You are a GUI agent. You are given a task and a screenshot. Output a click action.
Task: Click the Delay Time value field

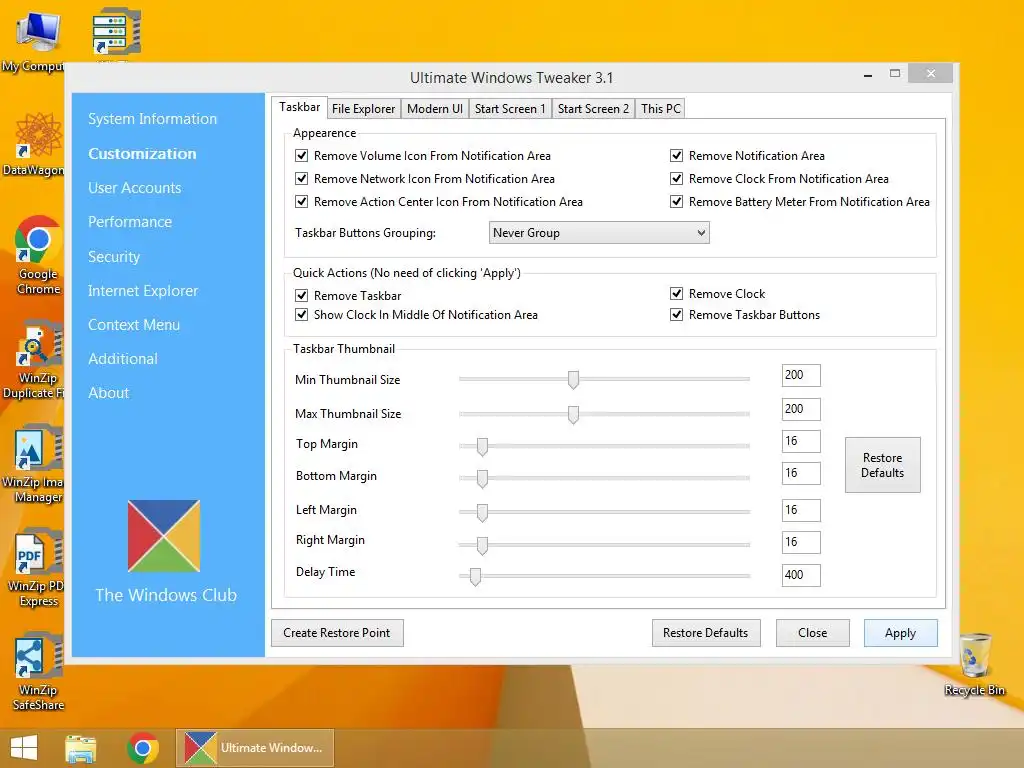(x=801, y=575)
